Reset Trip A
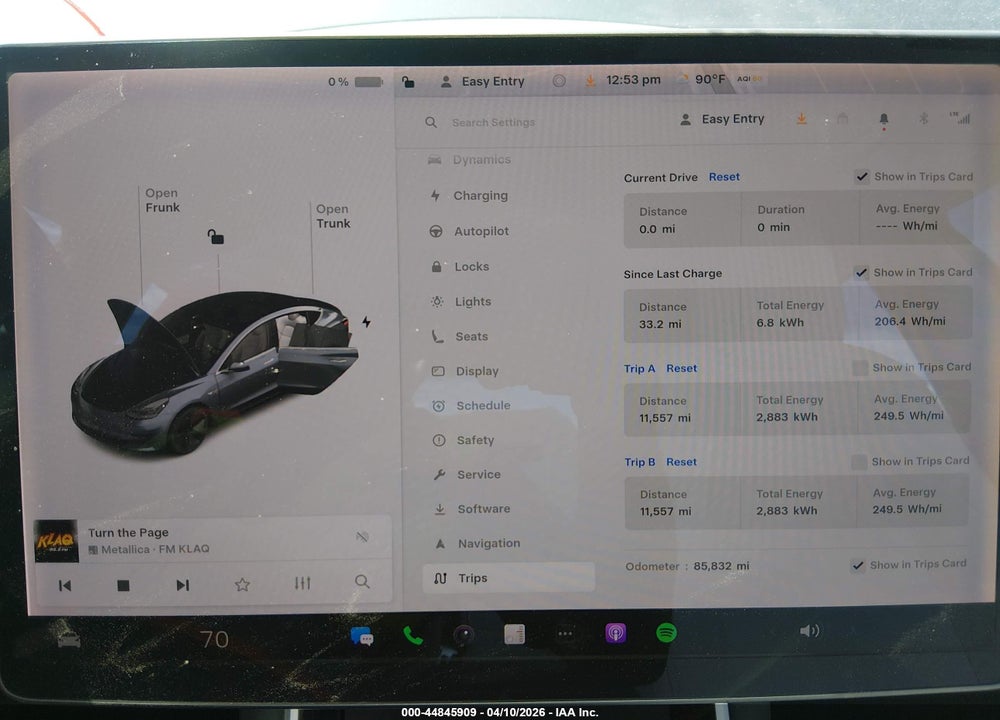The height and width of the screenshot is (720, 1000). pos(681,368)
